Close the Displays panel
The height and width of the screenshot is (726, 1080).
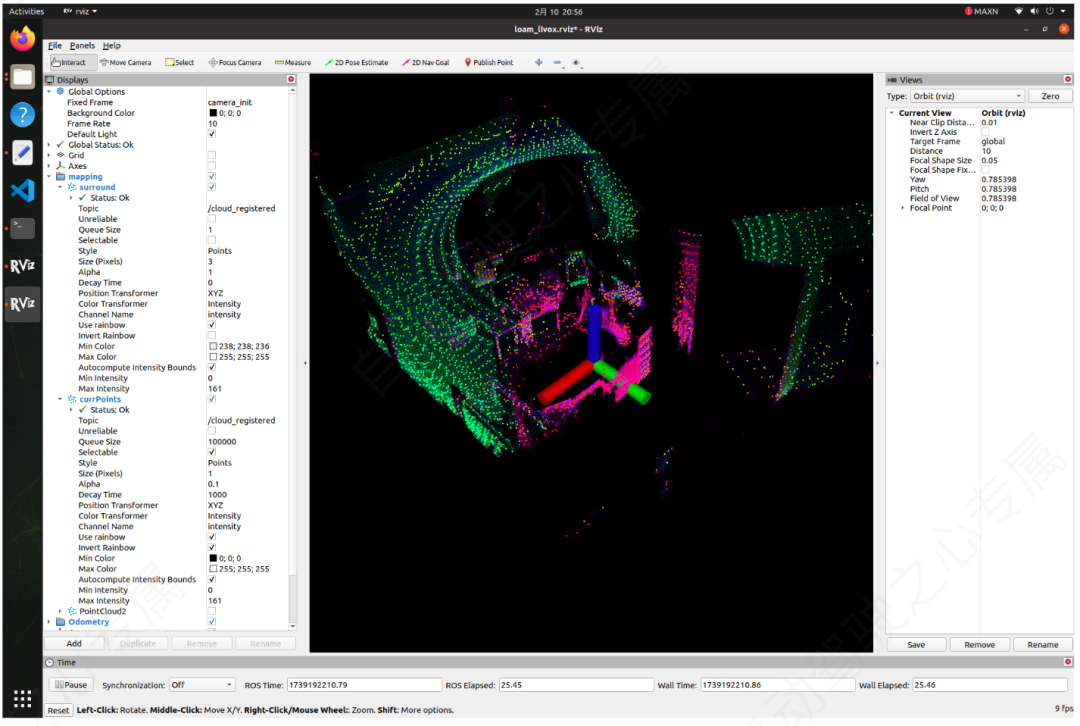coord(291,79)
